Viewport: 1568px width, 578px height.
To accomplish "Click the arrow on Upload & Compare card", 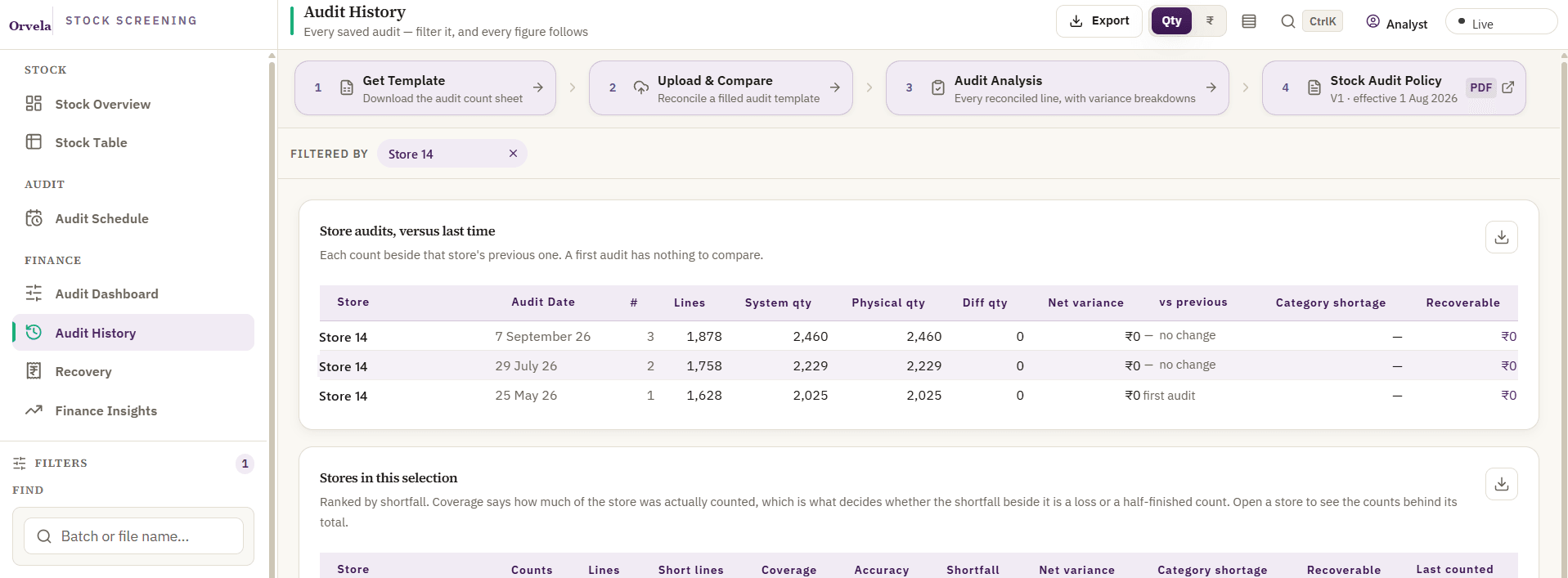I will coord(835,87).
